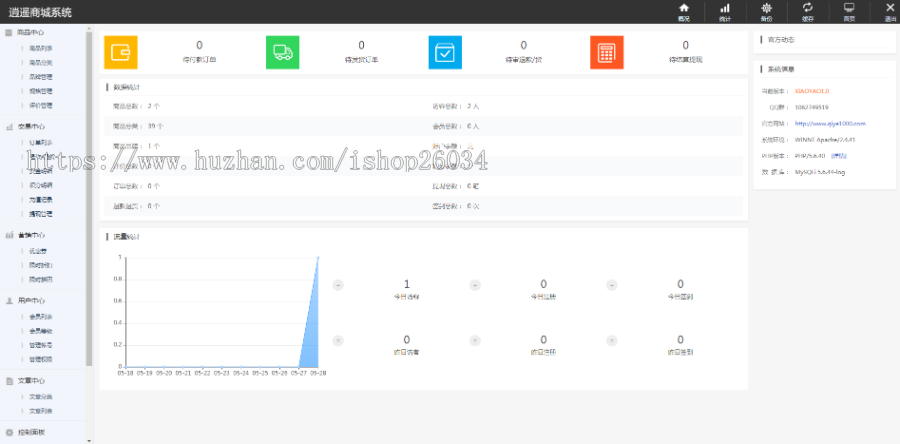Click the 待结算提现 count label

coord(685,60)
